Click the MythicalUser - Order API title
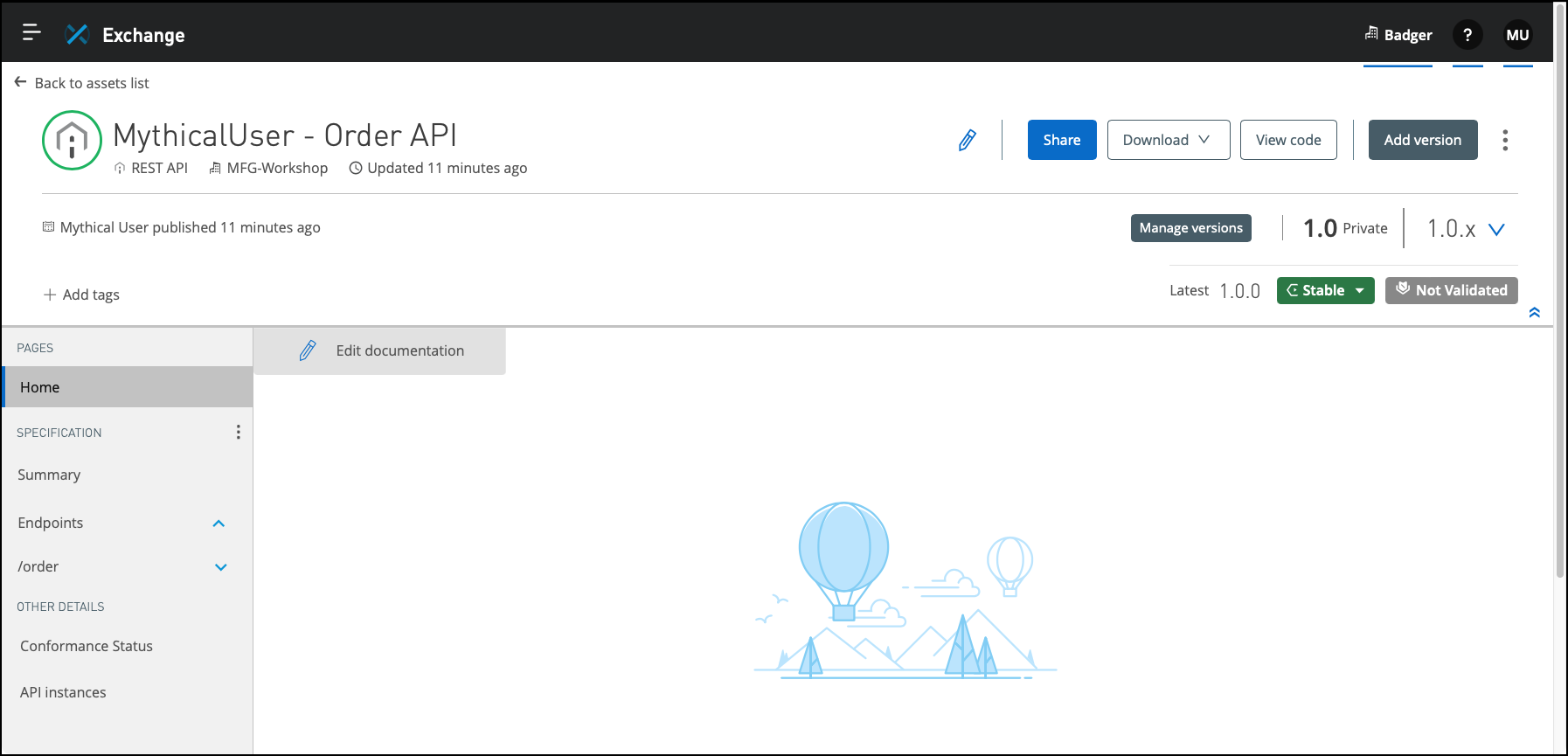Image resolution: width=1568 pixels, height=756 pixels. pos(285,135)
